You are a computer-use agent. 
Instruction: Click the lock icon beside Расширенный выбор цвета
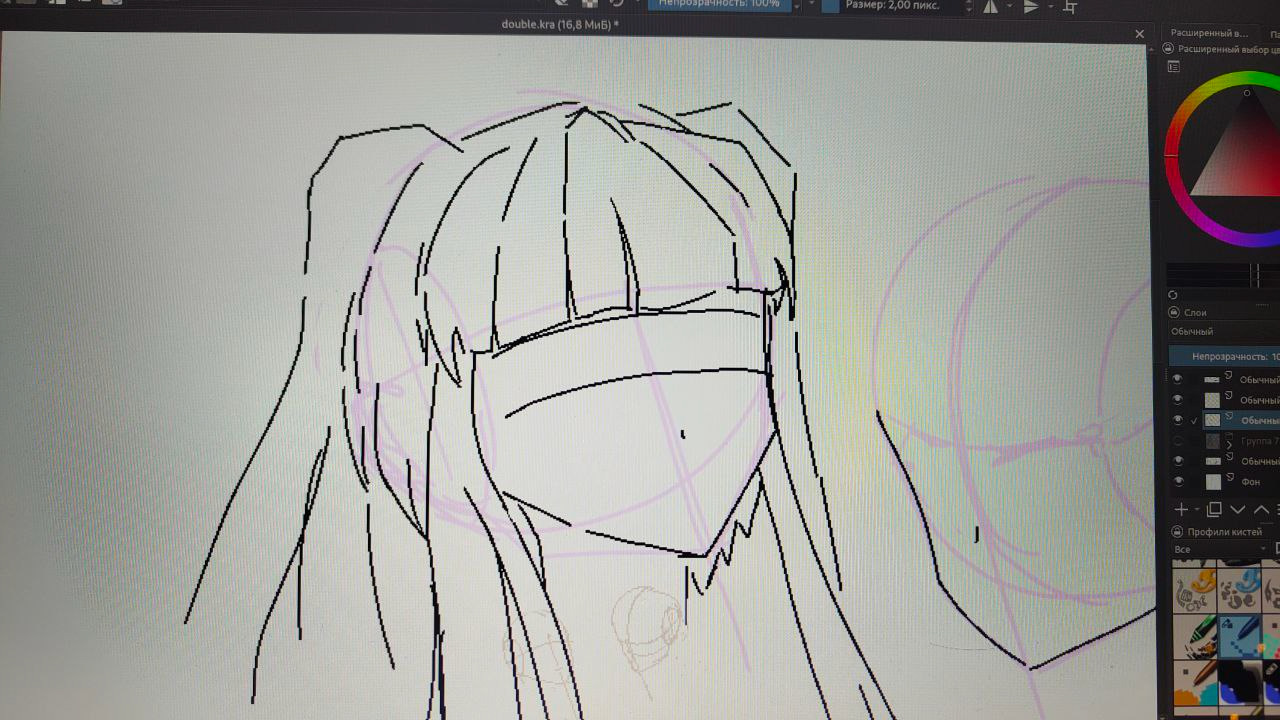click(x=1168, y=48)
